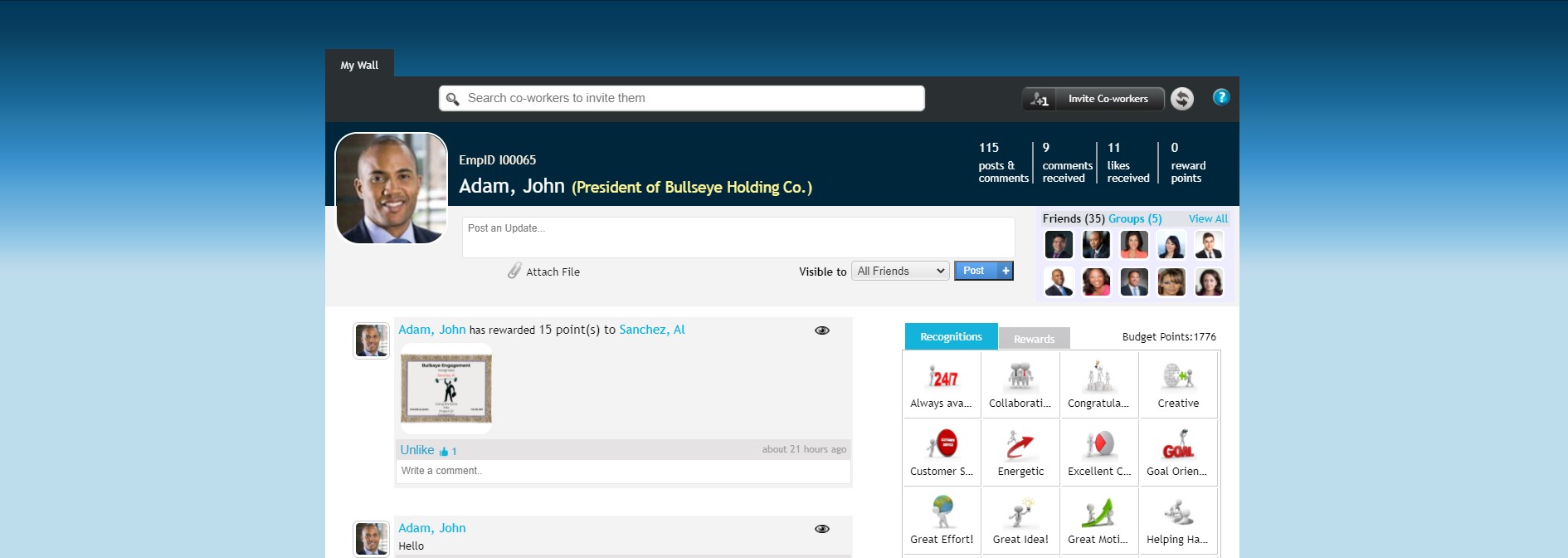Image resolution: width=1568 pixels, height=558 pixels.
Task: Open the Groups (5) tab
Action: pyautogui.click(x=1135, y=218)
